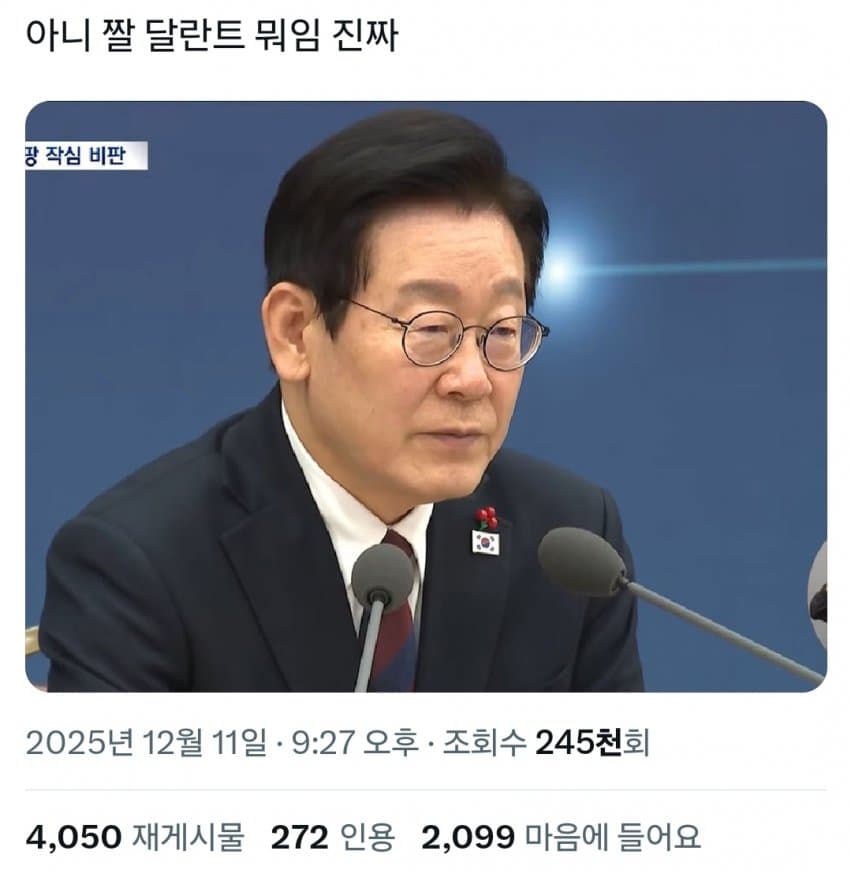Click the bold 245천 view figure
Viewport: 850px width, 873px height.
(578, 743)
